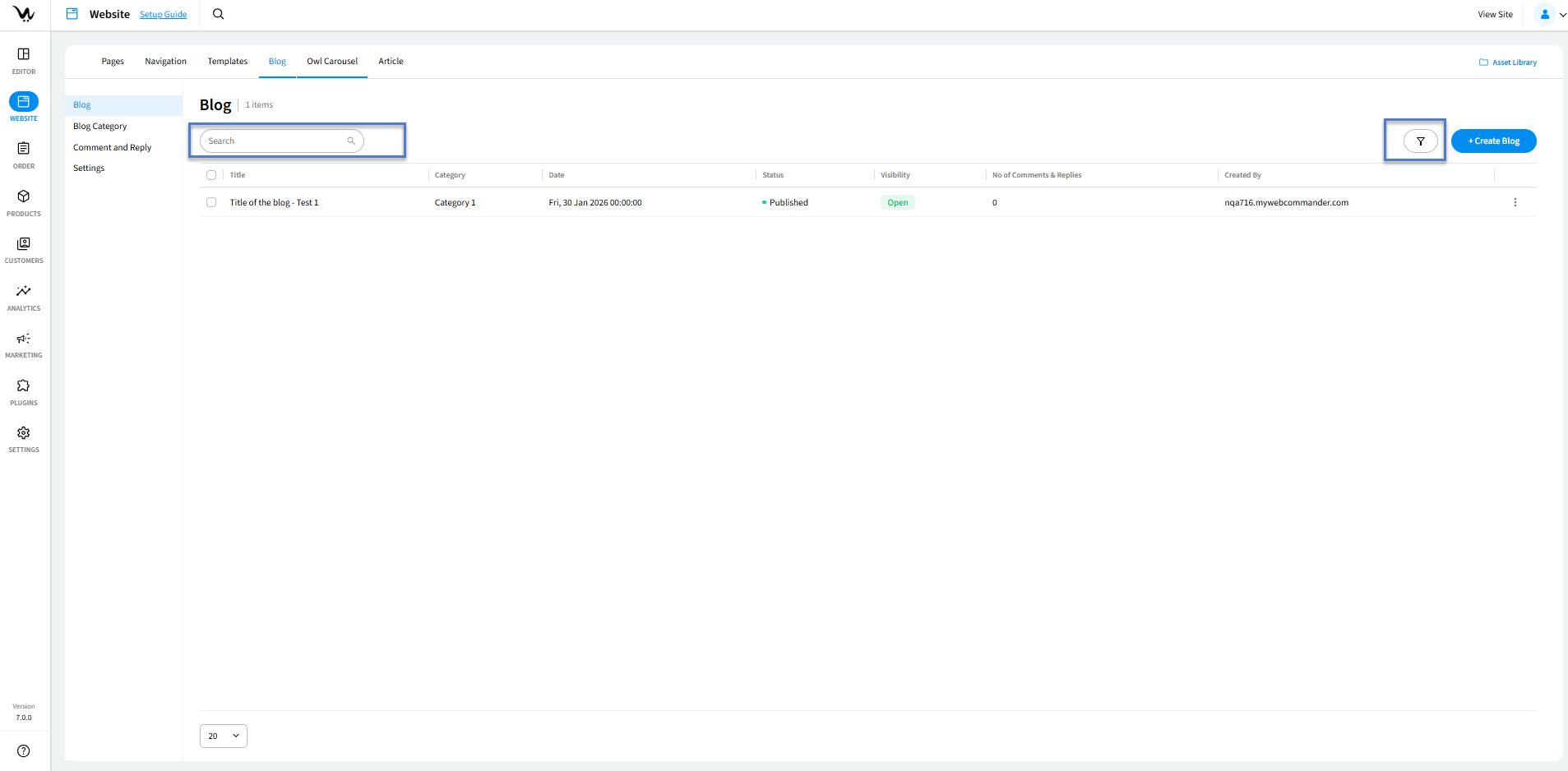Screen dimensions: 1568x771
Task: Open Marketing megaphone icon
Action: (24, 339)
